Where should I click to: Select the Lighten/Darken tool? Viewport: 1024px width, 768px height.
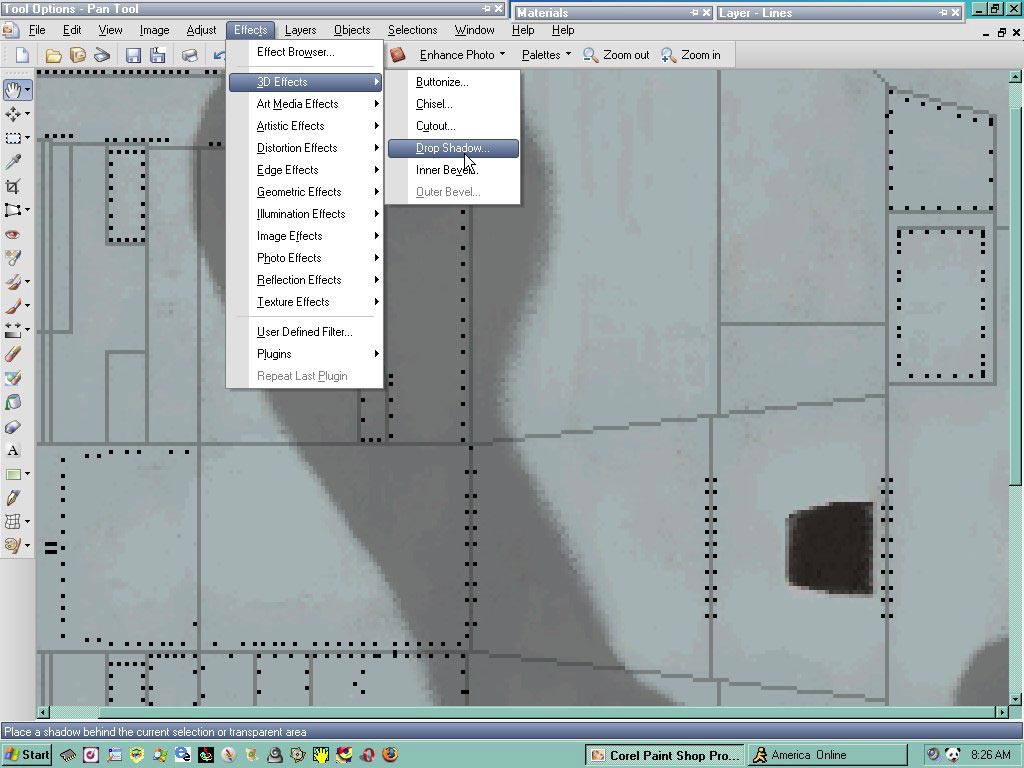coord(12,330)
